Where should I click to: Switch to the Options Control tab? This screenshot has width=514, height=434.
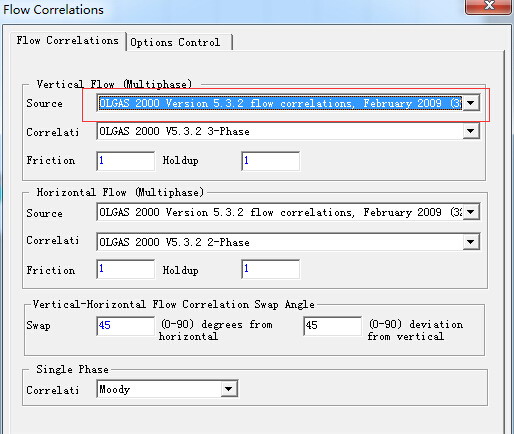click(x=179, y=42)
